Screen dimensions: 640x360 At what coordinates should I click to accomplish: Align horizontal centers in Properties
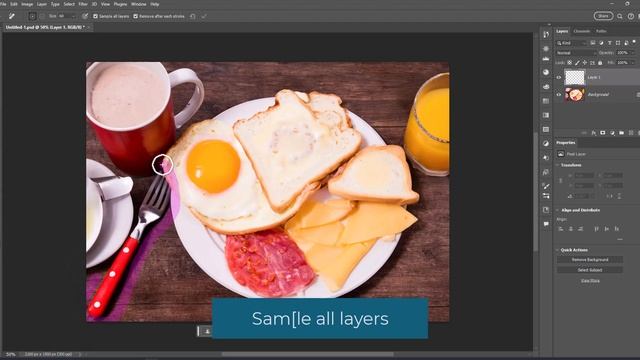571,229
